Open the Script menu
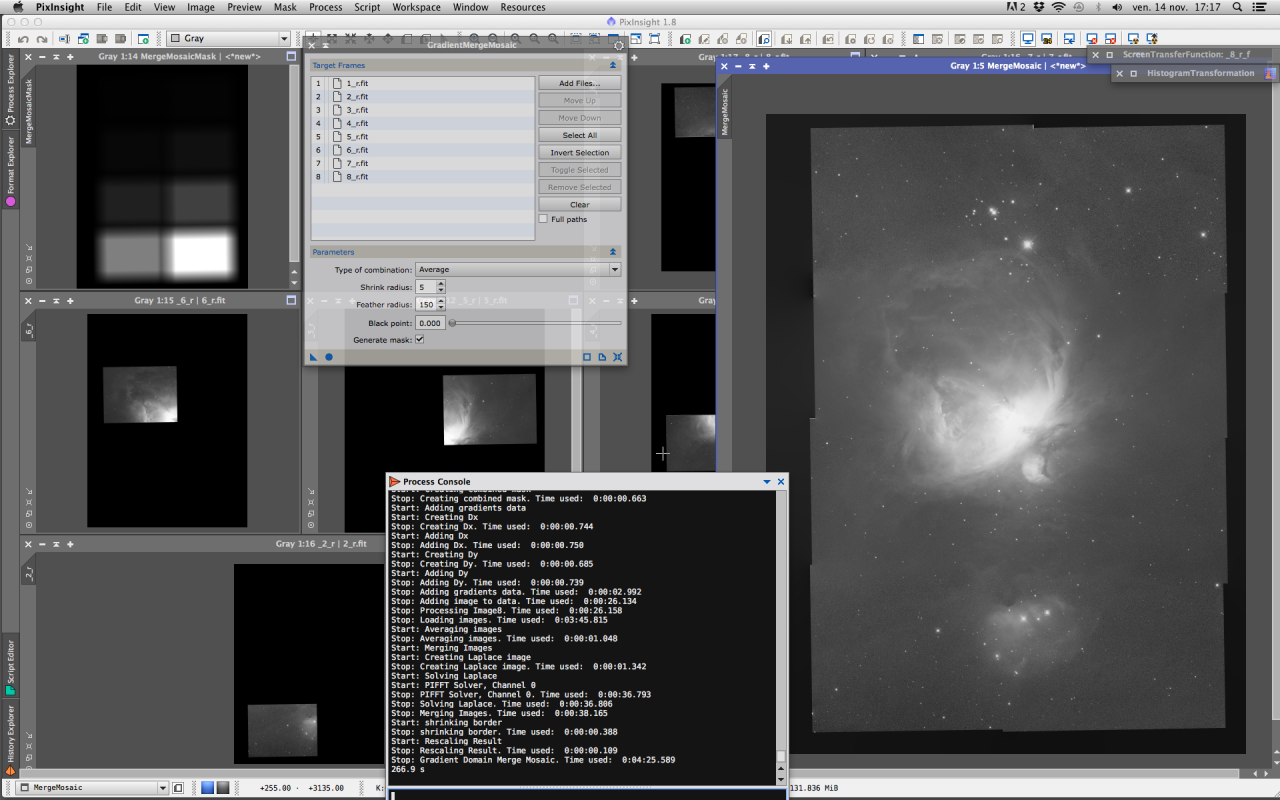 pyautogui.click(x=367, y=7)
